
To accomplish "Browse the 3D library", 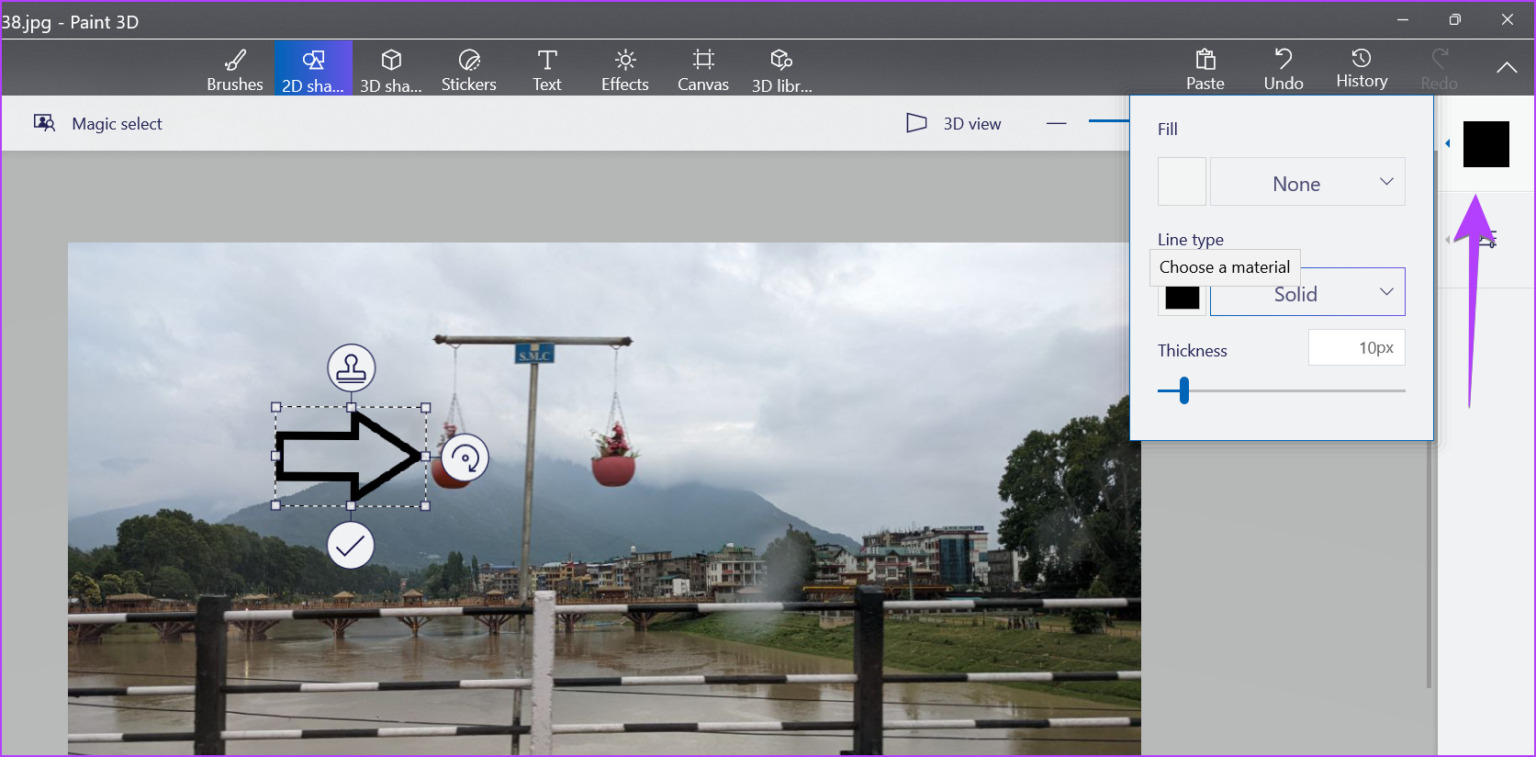I will [x=781, y=68].
